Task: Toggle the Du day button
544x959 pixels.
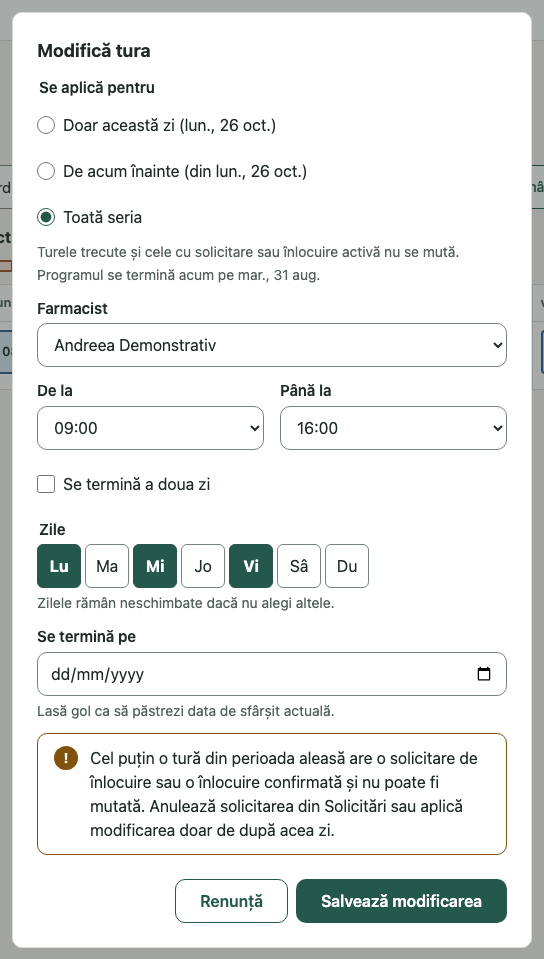Action: (347, 566)
